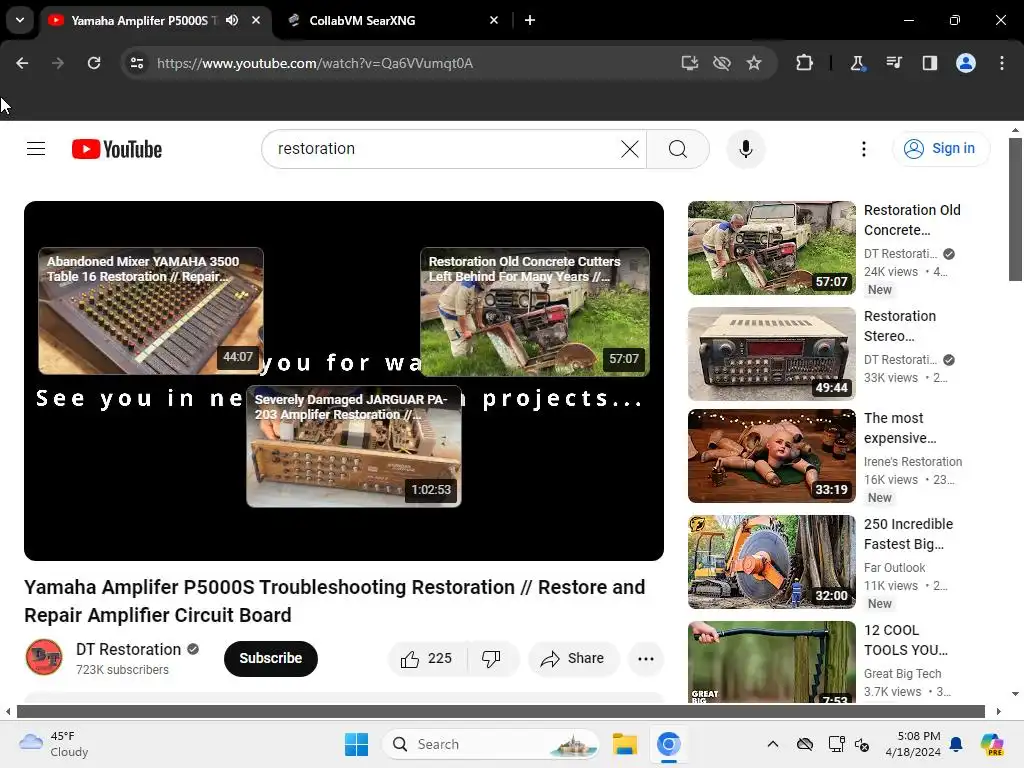Screen dimensions: 1024x768
Task: Open a new browser tab
Action: tap(530, 20)
